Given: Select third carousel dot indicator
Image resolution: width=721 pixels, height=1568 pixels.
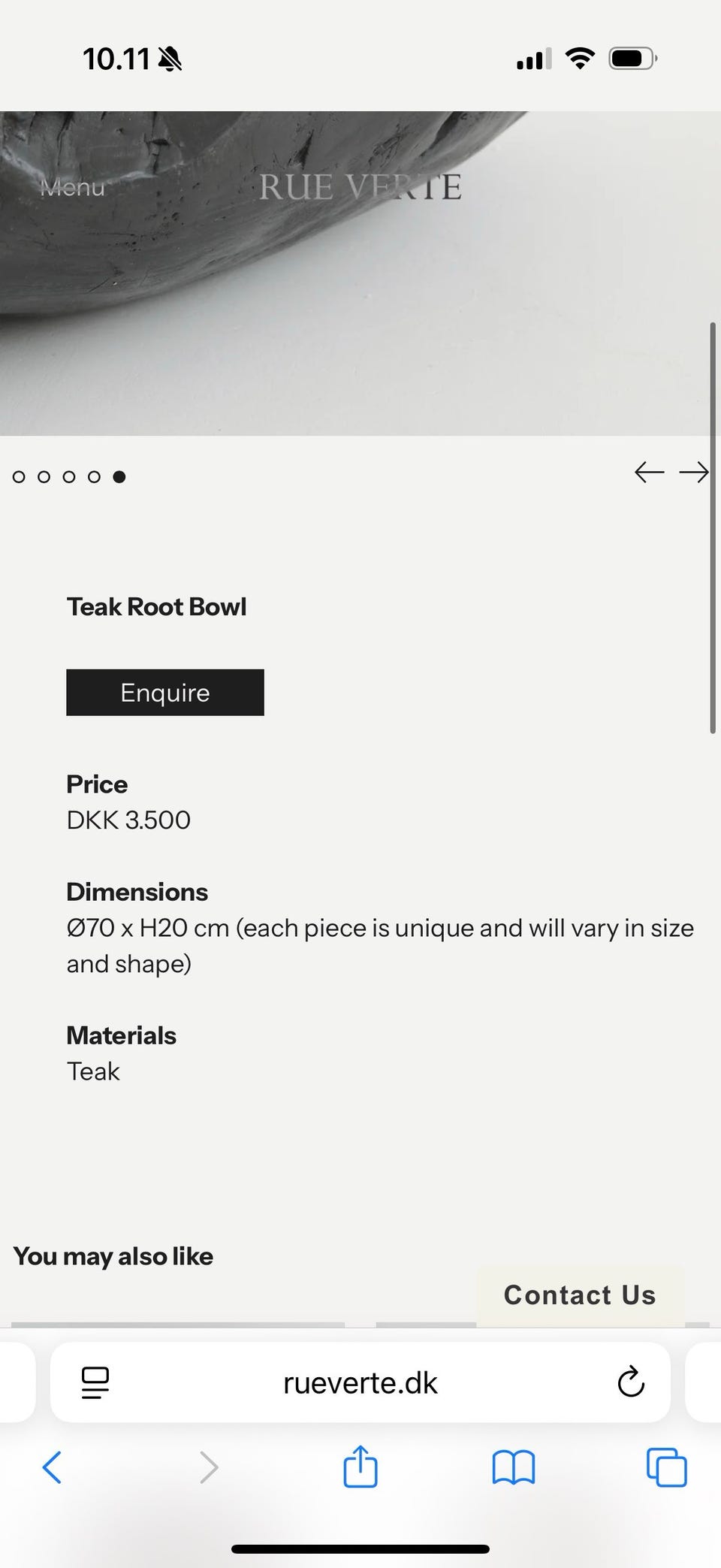Looking at the screenshot, I should [69, 477].
